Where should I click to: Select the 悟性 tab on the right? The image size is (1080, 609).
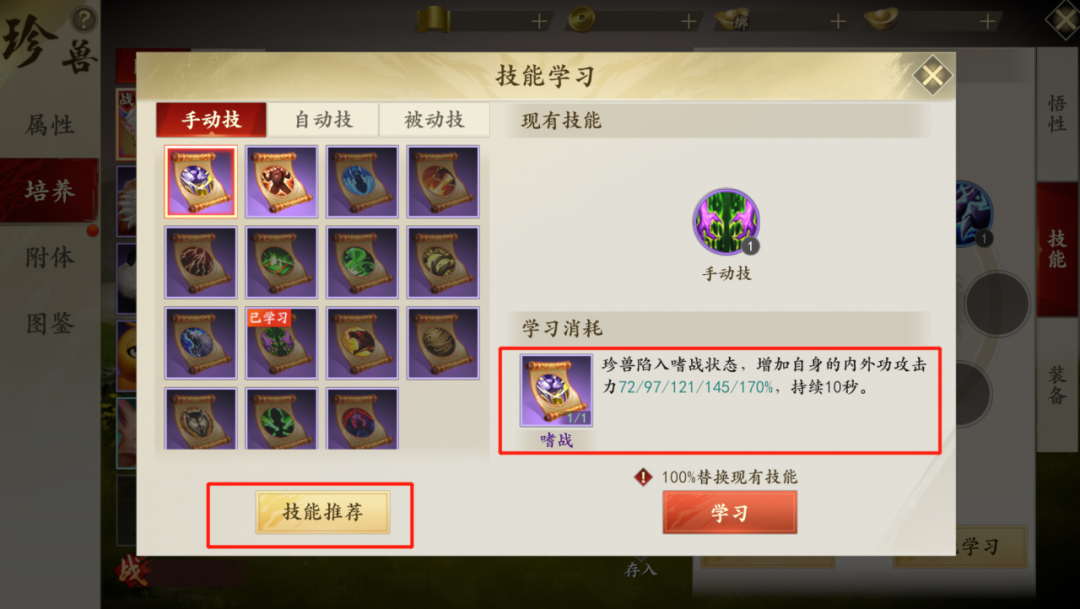pos(1057,114)
